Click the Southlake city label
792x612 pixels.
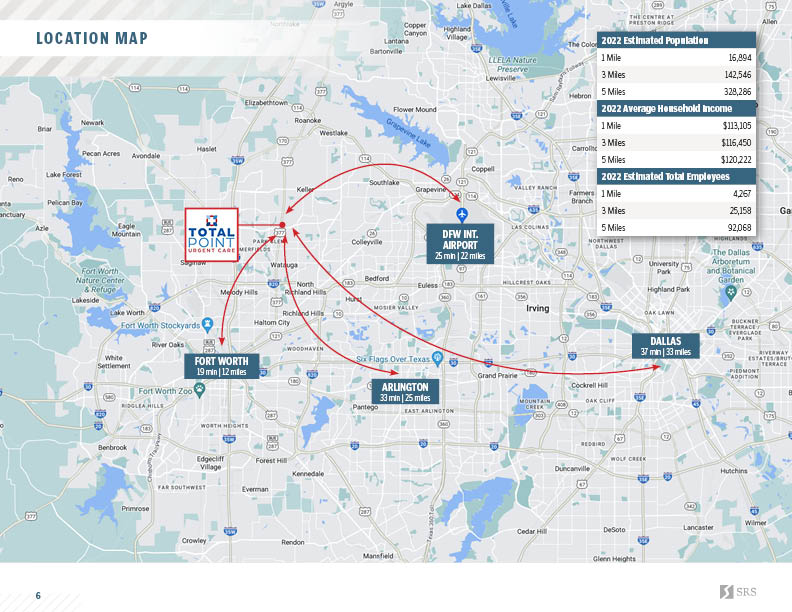coord(384,182)
